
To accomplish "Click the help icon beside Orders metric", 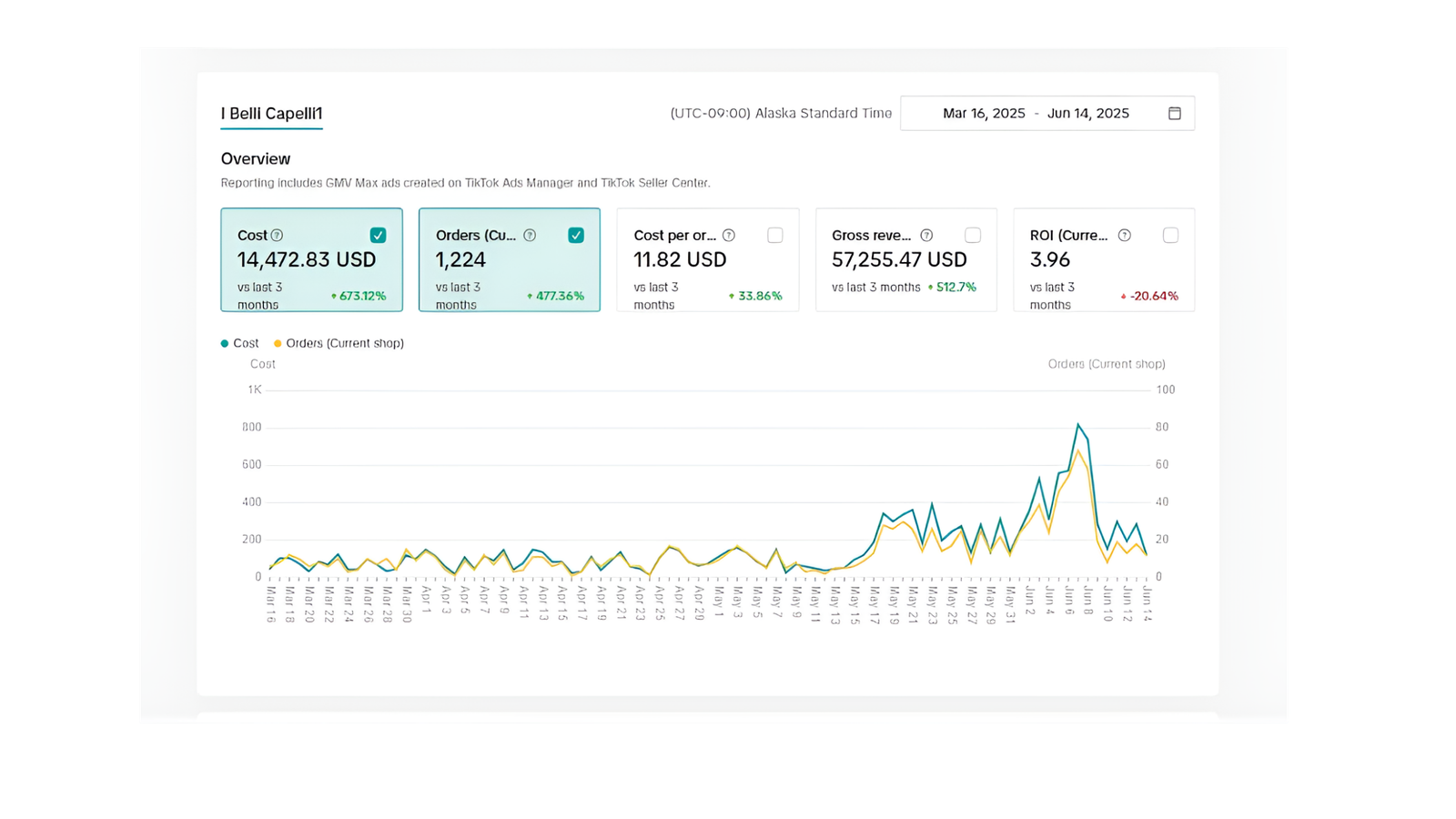I will coord(530,236).
